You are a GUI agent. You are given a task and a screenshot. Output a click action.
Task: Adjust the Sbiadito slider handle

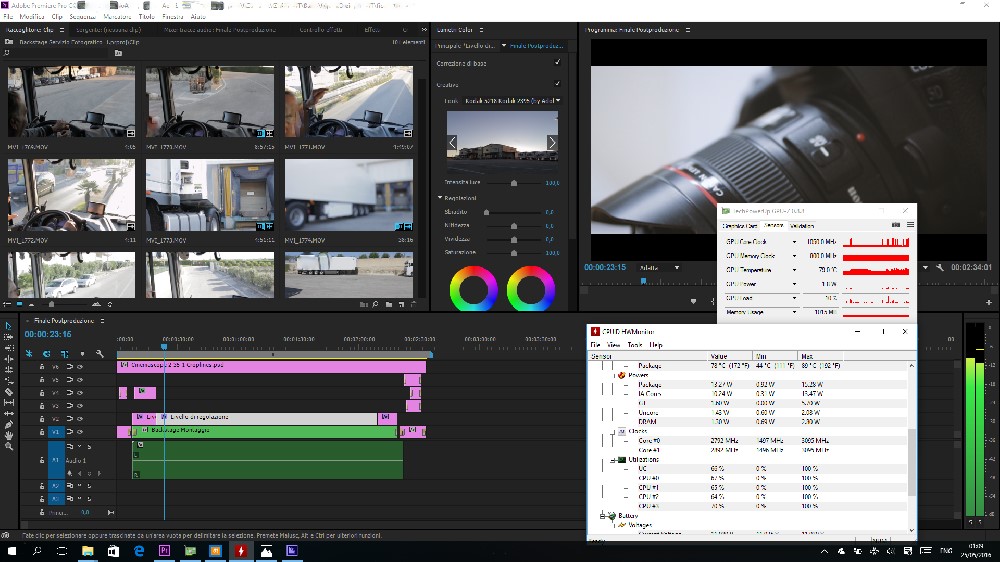click(x=487, y=212)
